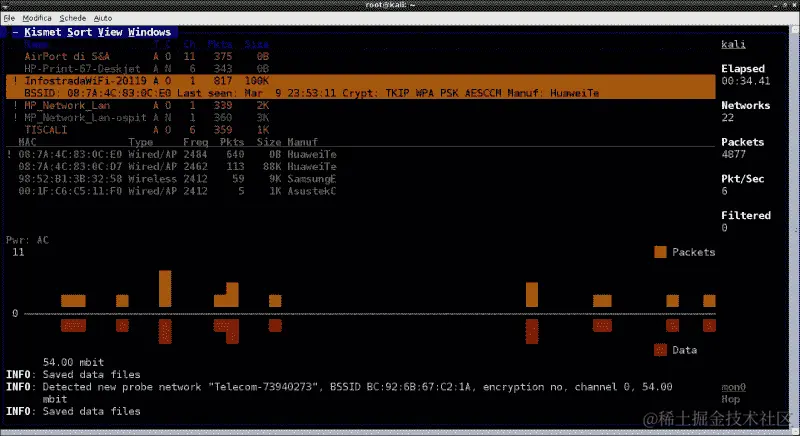This screenshot has height=436, width=800.
Task: Open the Aiuto menu
Action: [103, 18]
